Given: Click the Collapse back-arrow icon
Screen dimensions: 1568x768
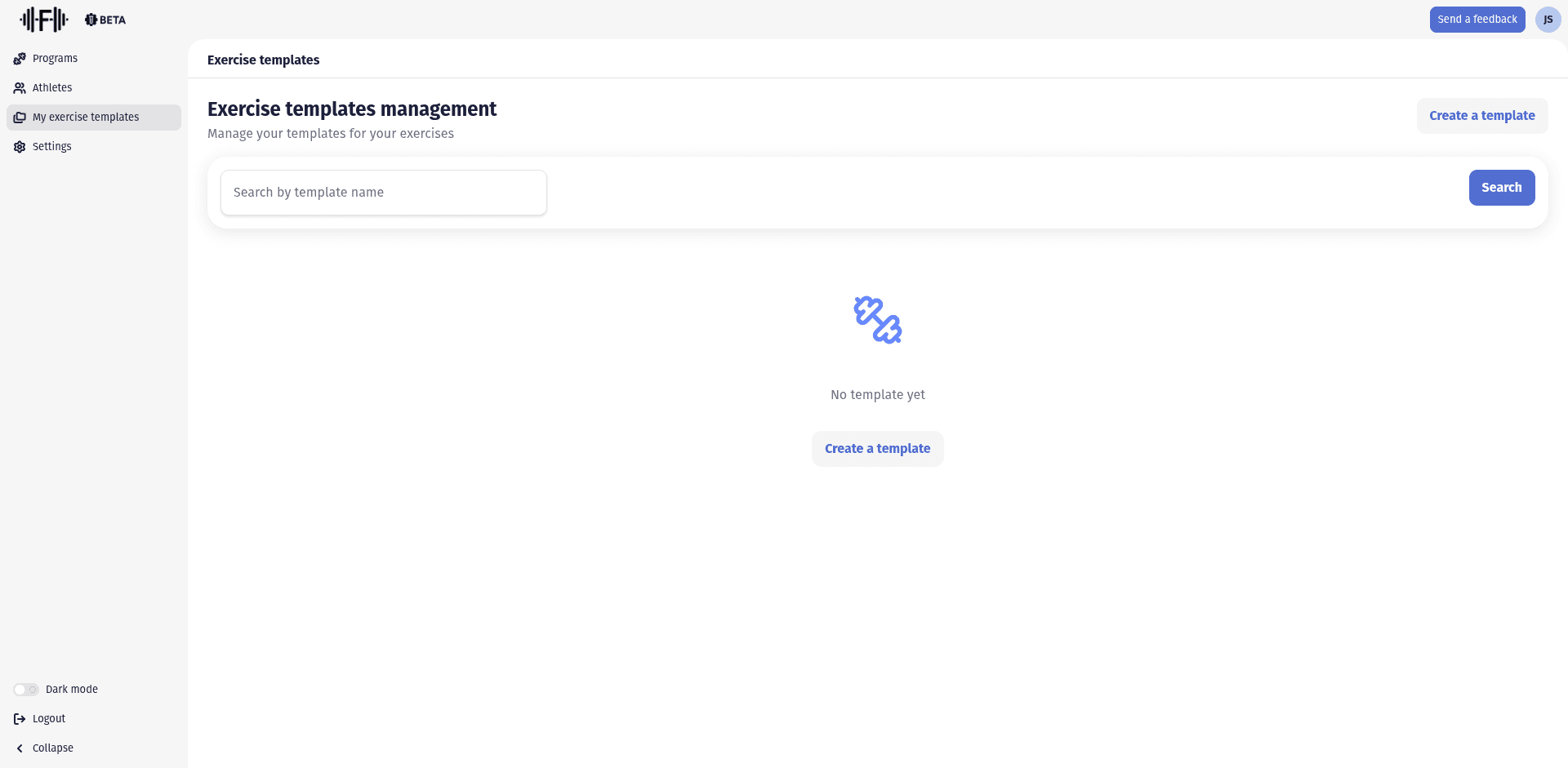Looking at the screenshot, I should point(20,748).
